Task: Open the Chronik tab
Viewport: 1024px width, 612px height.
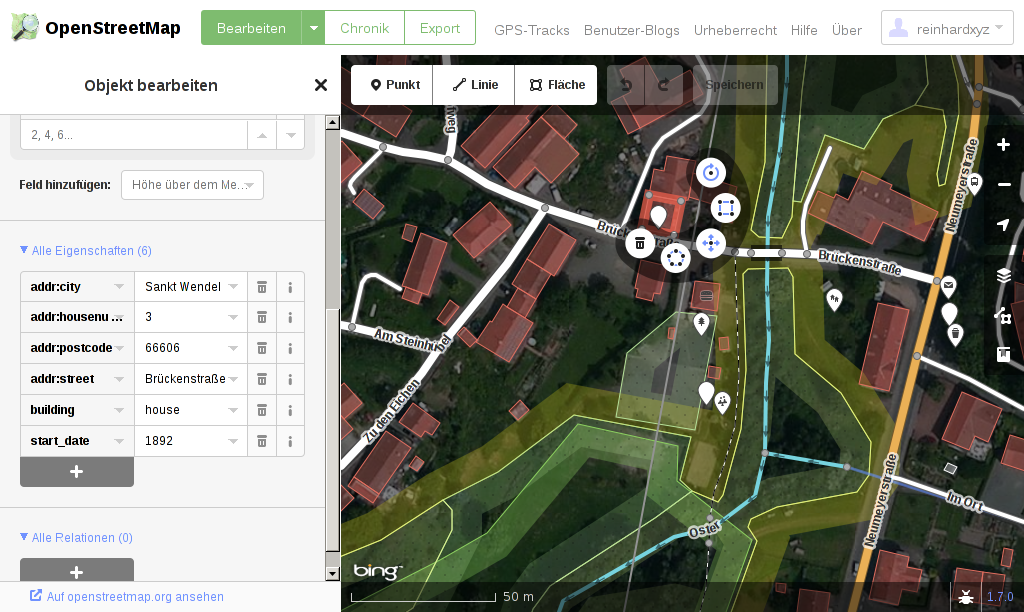Action: click(x=364, y=29)
